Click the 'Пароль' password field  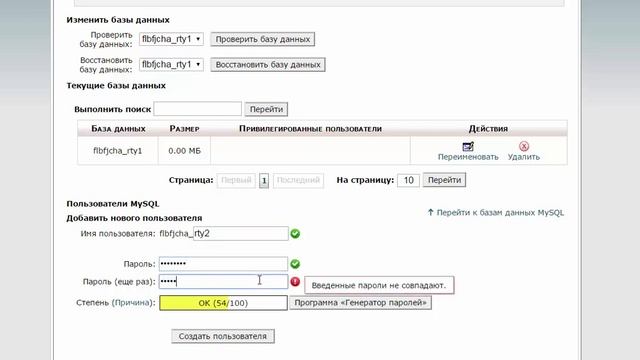point(223,264)
